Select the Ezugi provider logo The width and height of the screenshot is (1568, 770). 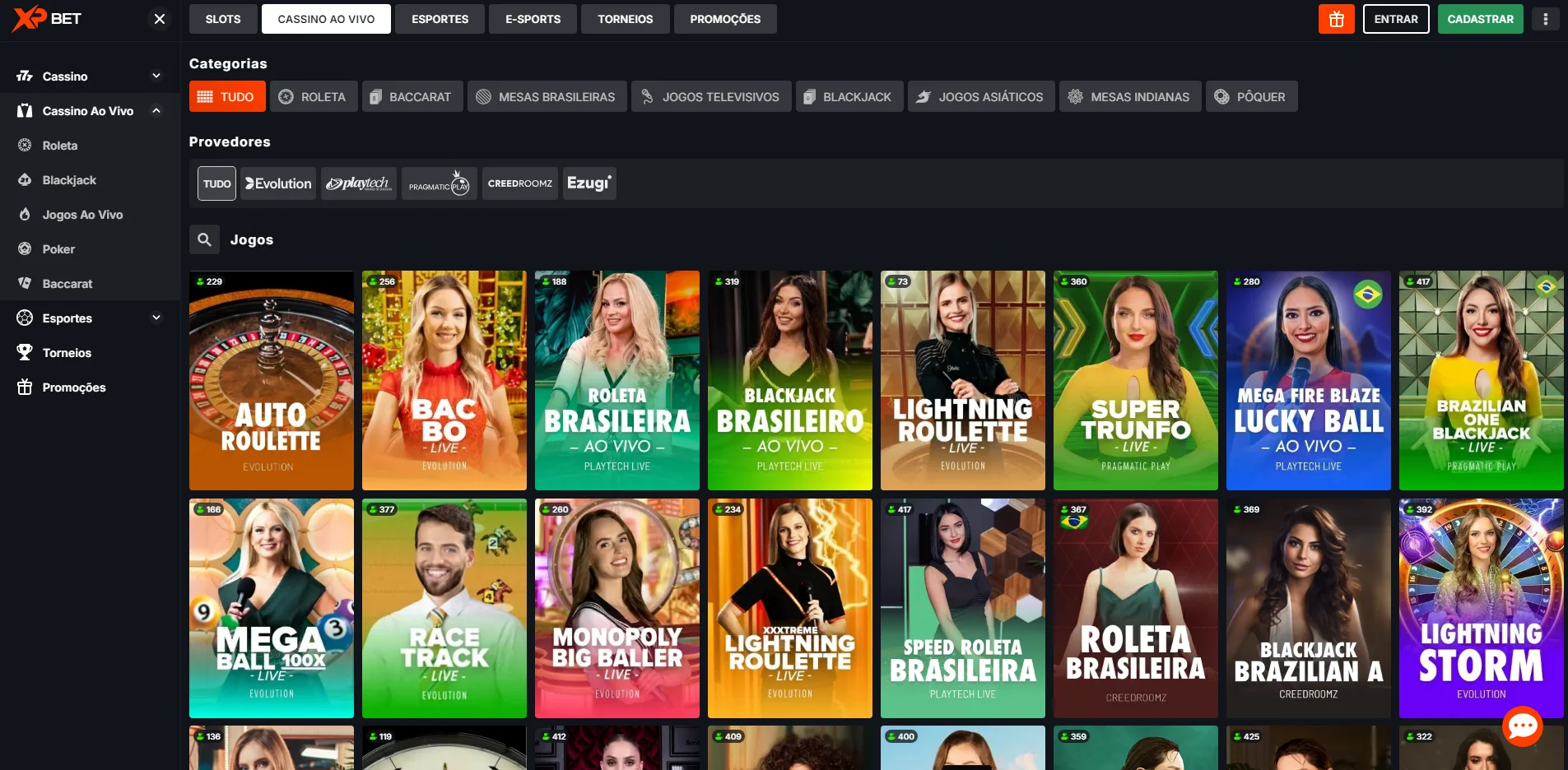click(x=589, y=183)
